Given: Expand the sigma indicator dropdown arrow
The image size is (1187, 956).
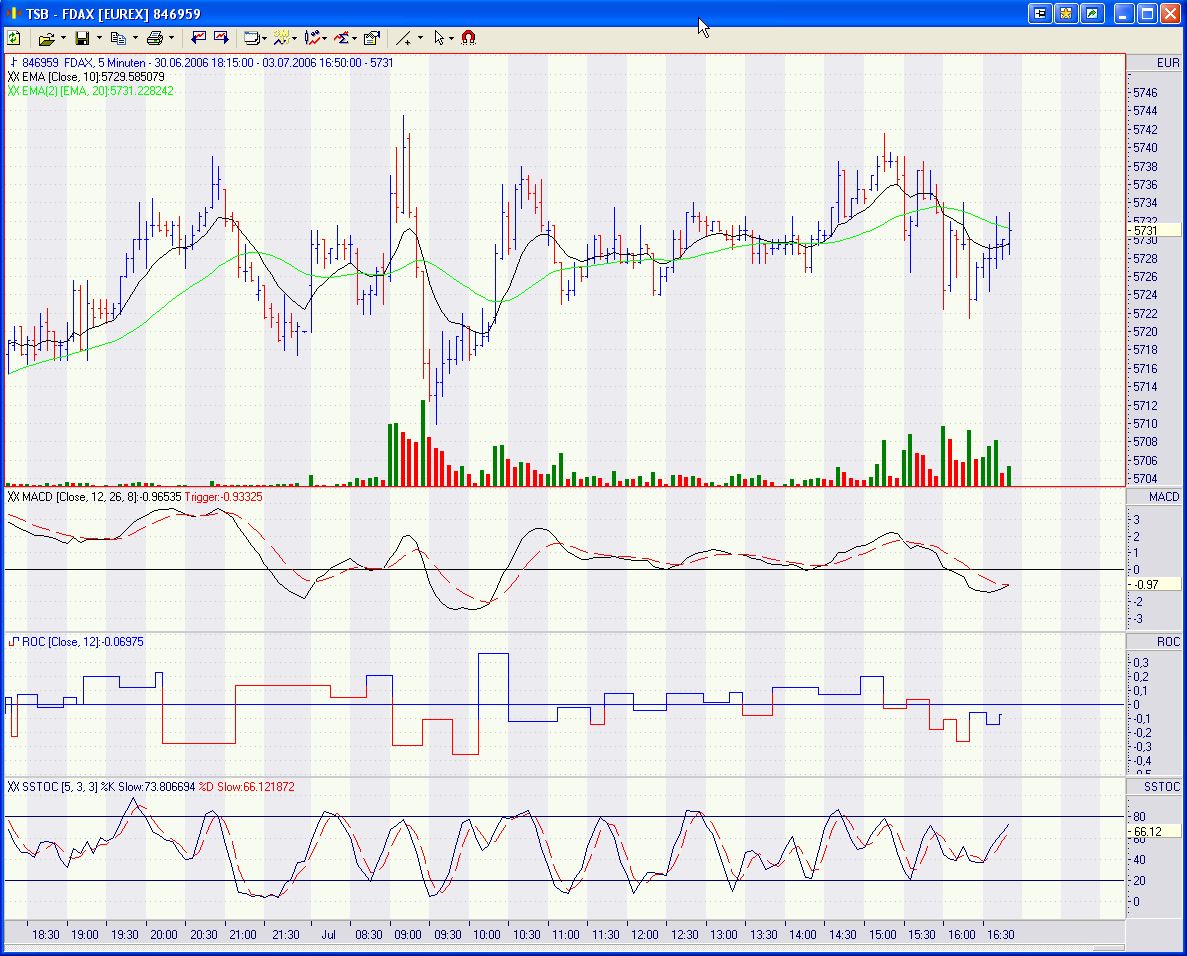Looking at the screenshot, I should [354, 39].
